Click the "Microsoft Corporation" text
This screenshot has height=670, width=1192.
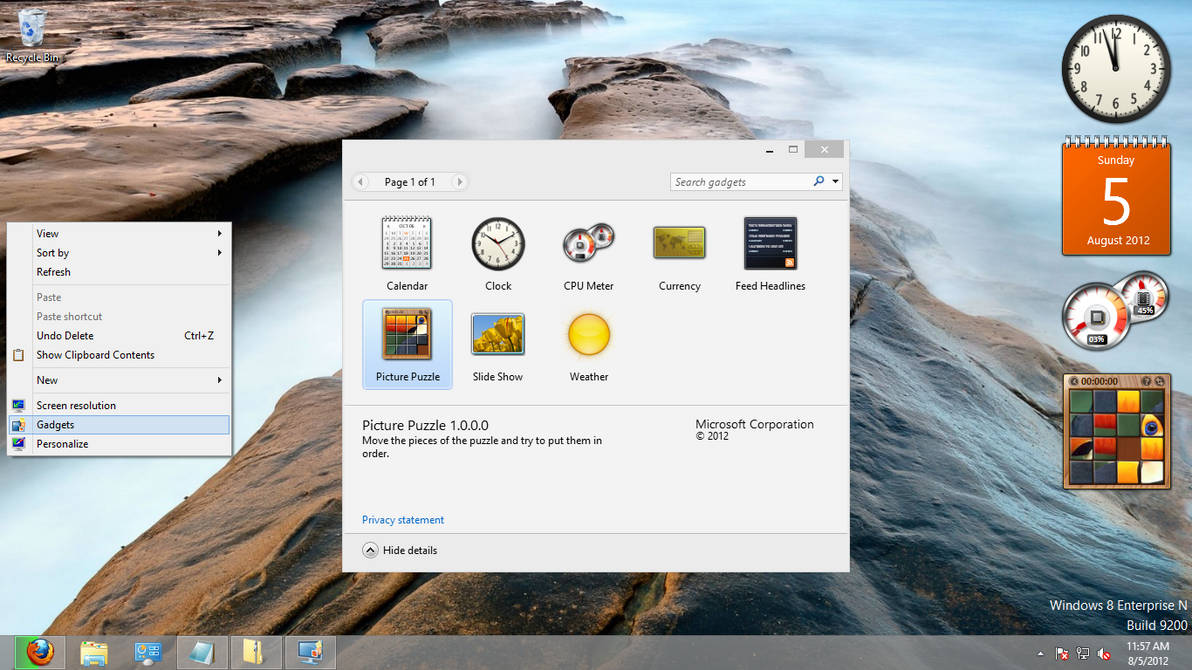(754, 424)
